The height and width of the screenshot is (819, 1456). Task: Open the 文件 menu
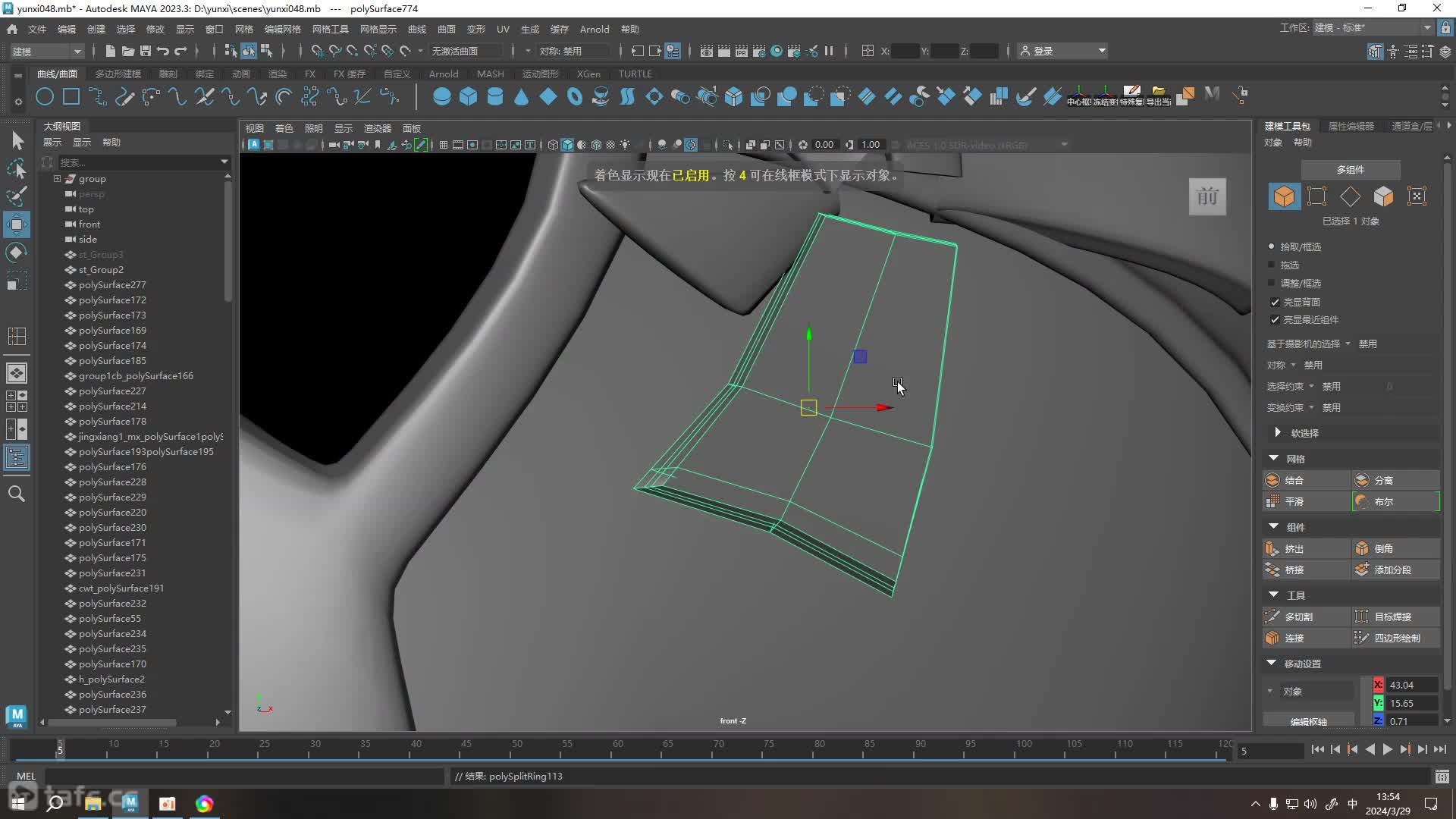tap(37, 29)
